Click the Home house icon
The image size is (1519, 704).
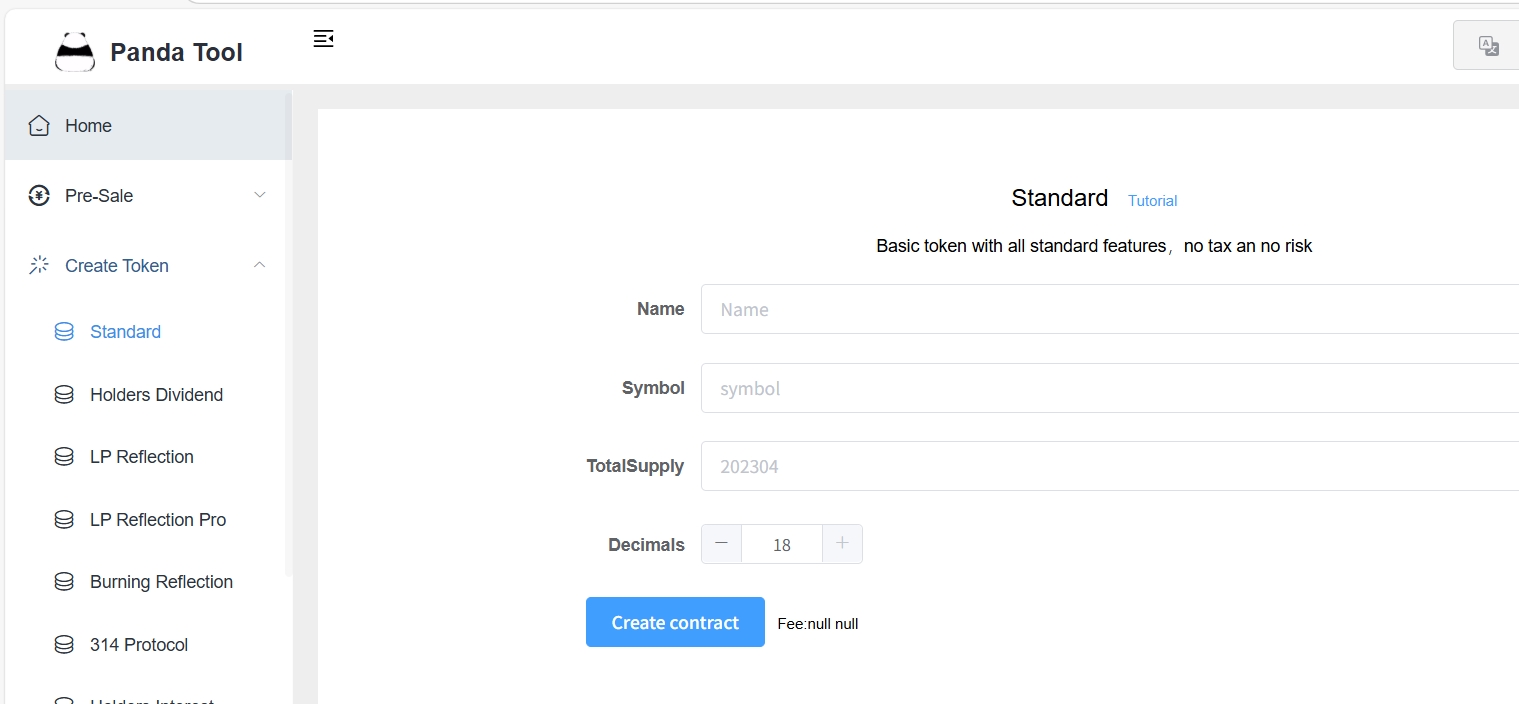39,126
